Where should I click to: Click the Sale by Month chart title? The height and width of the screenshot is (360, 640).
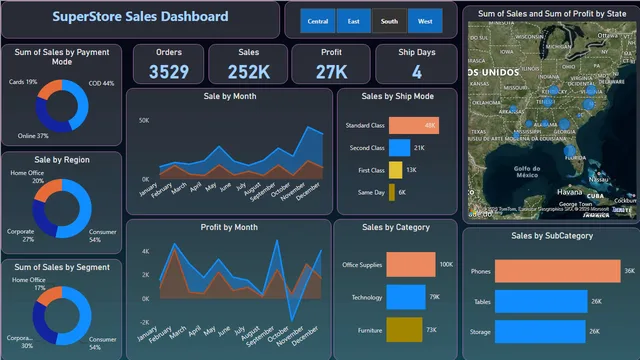[230, 96]
